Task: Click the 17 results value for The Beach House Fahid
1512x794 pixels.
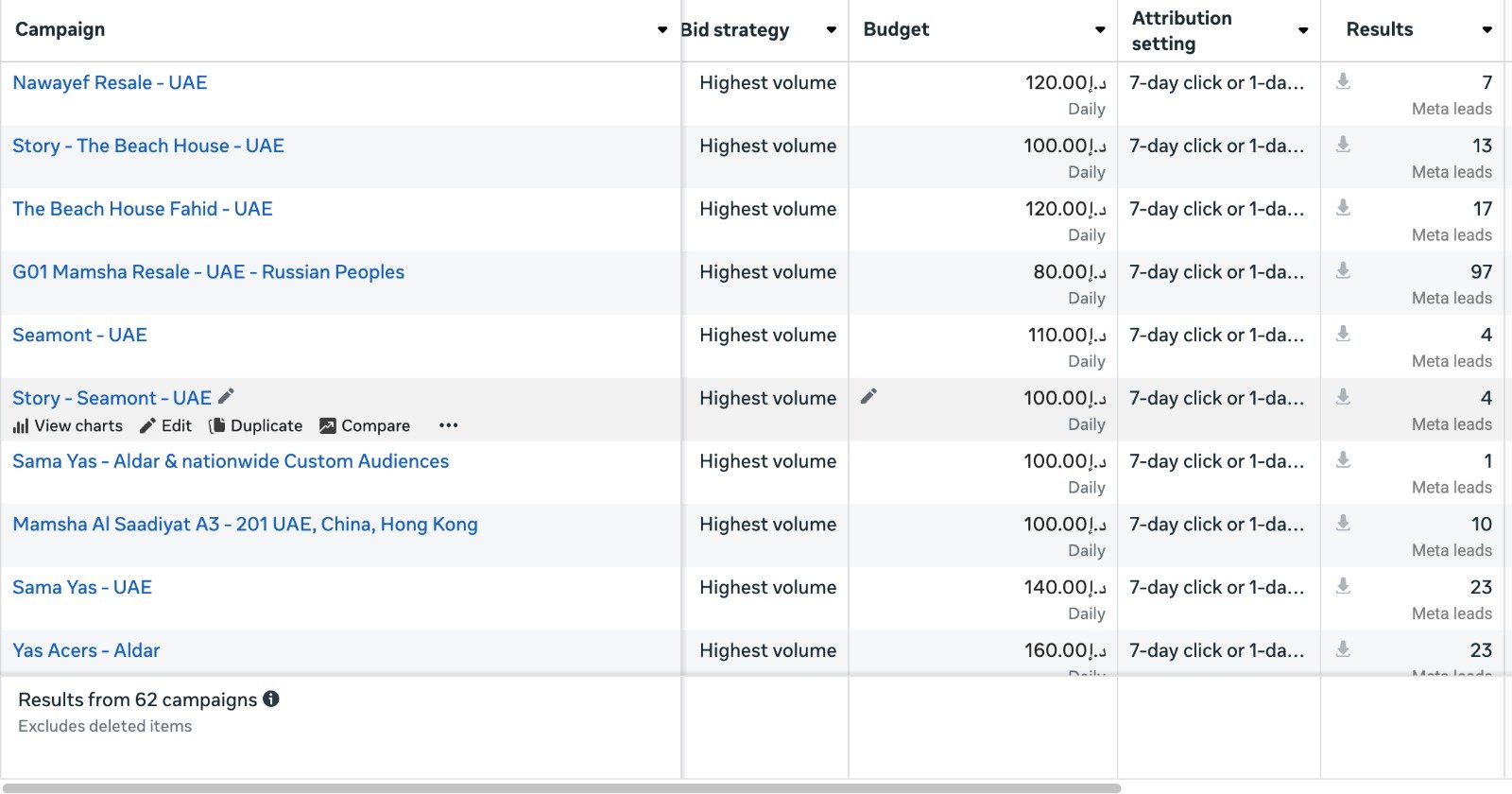Action: [1483, 209]
